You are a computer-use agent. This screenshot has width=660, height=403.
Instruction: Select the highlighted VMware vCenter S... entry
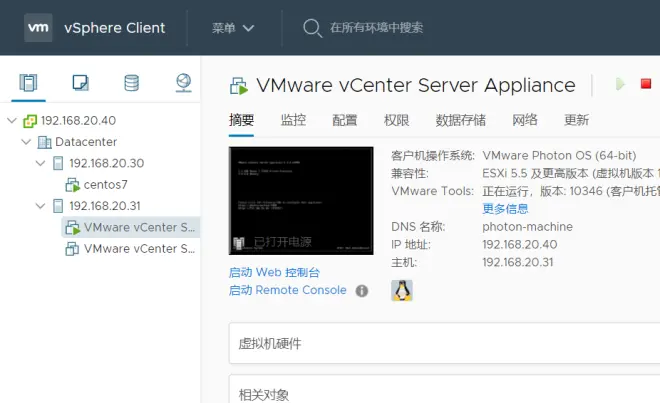(139, 227)
